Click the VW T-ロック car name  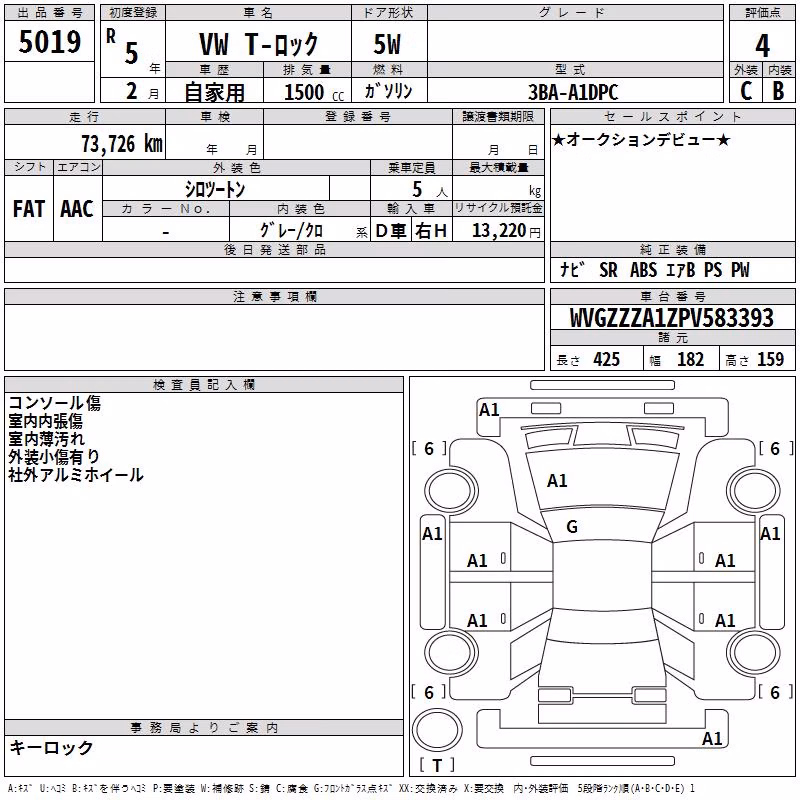coord(258,43)
